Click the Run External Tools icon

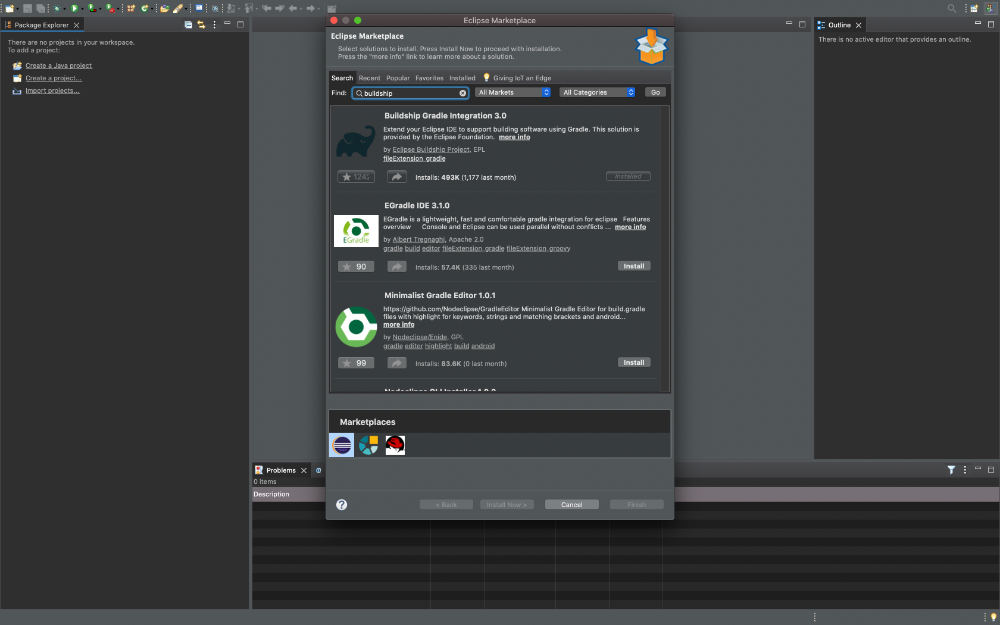pyautogui.click(x=110, y=8)
